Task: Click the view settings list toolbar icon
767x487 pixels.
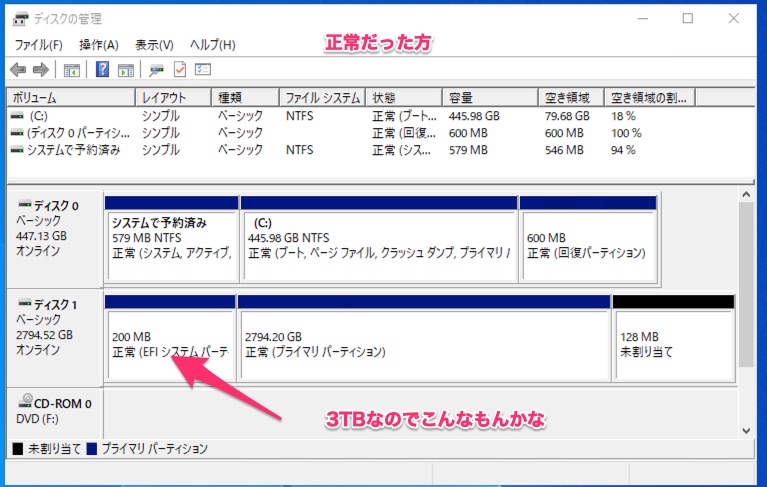Action: point(203,69)
